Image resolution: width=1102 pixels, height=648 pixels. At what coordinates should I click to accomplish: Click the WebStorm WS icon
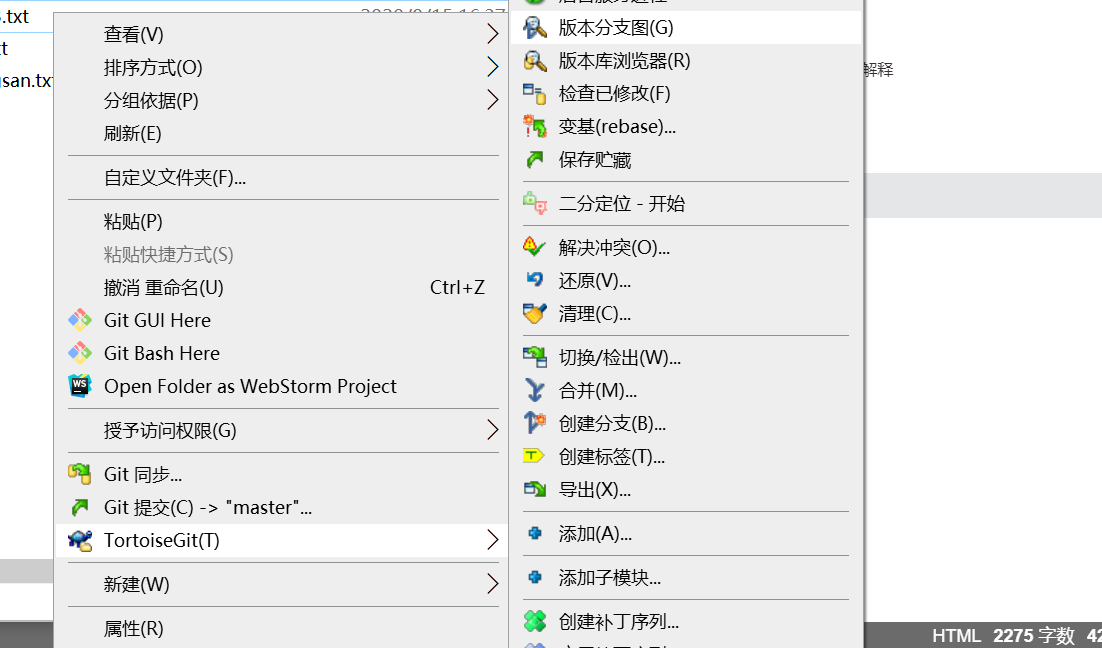pos(79,386)
